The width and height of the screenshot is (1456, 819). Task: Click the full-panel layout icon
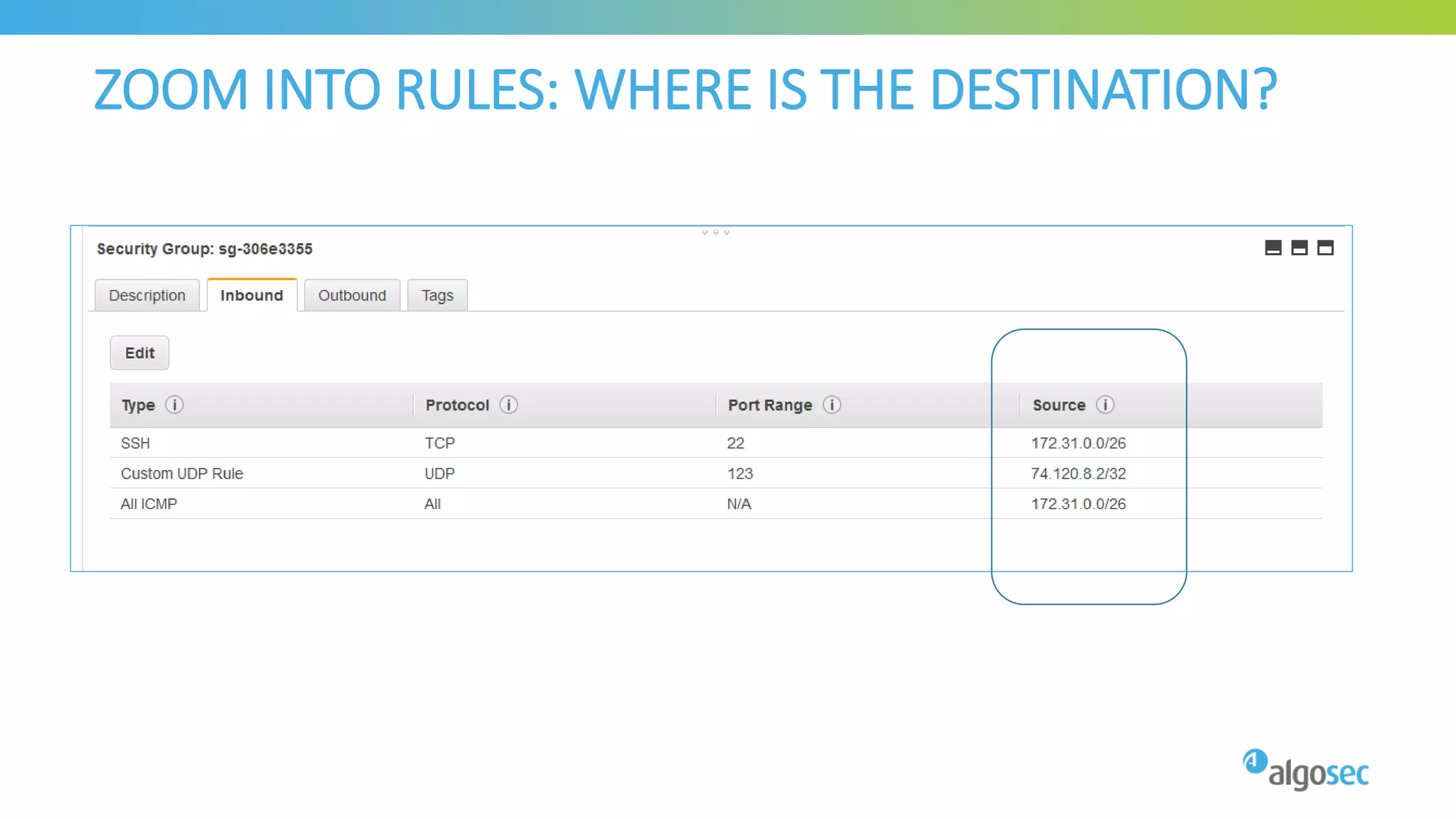tap(1325, 247)
